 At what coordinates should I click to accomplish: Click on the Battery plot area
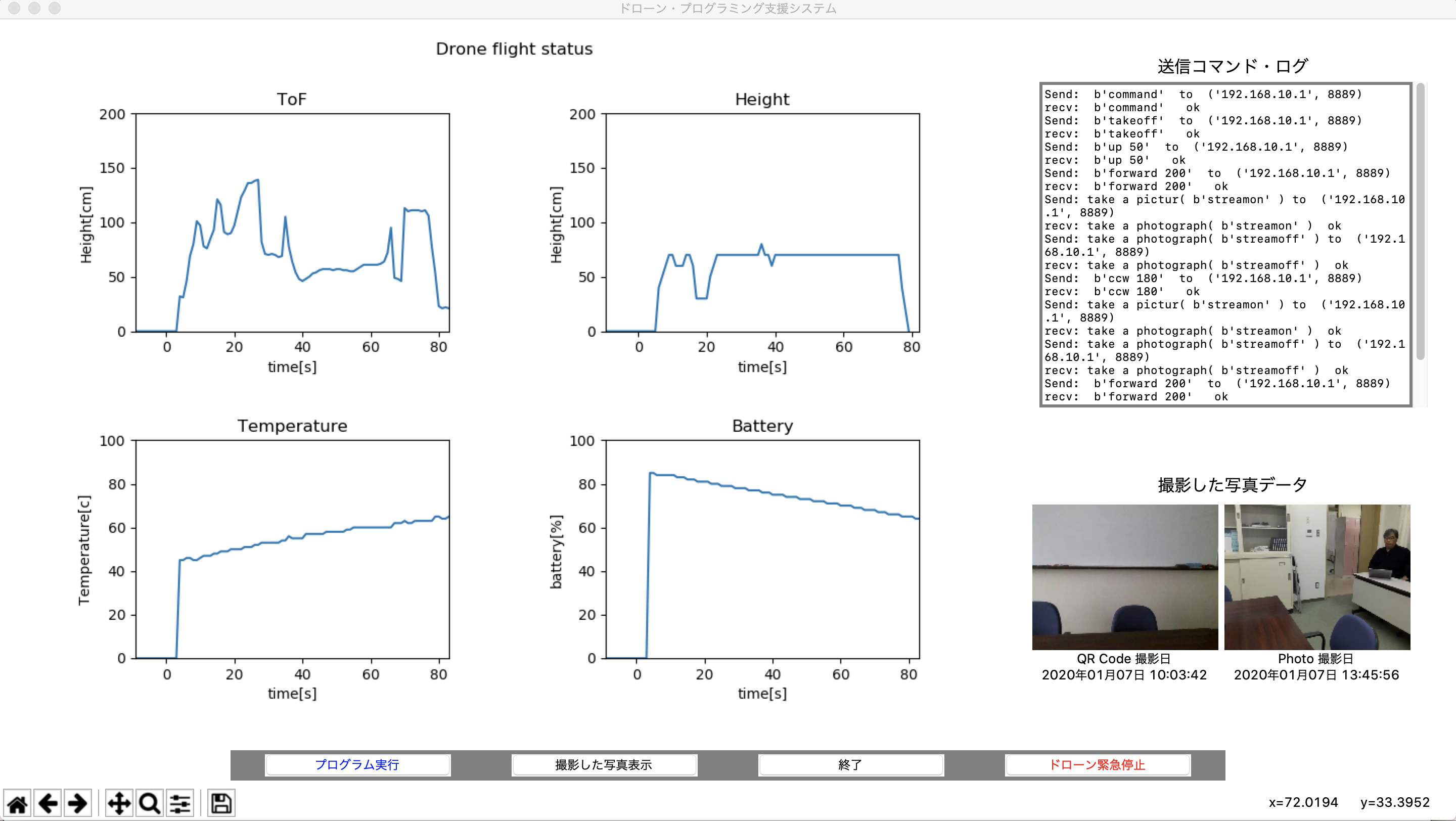pyautogui.click(x=762, y=549)
